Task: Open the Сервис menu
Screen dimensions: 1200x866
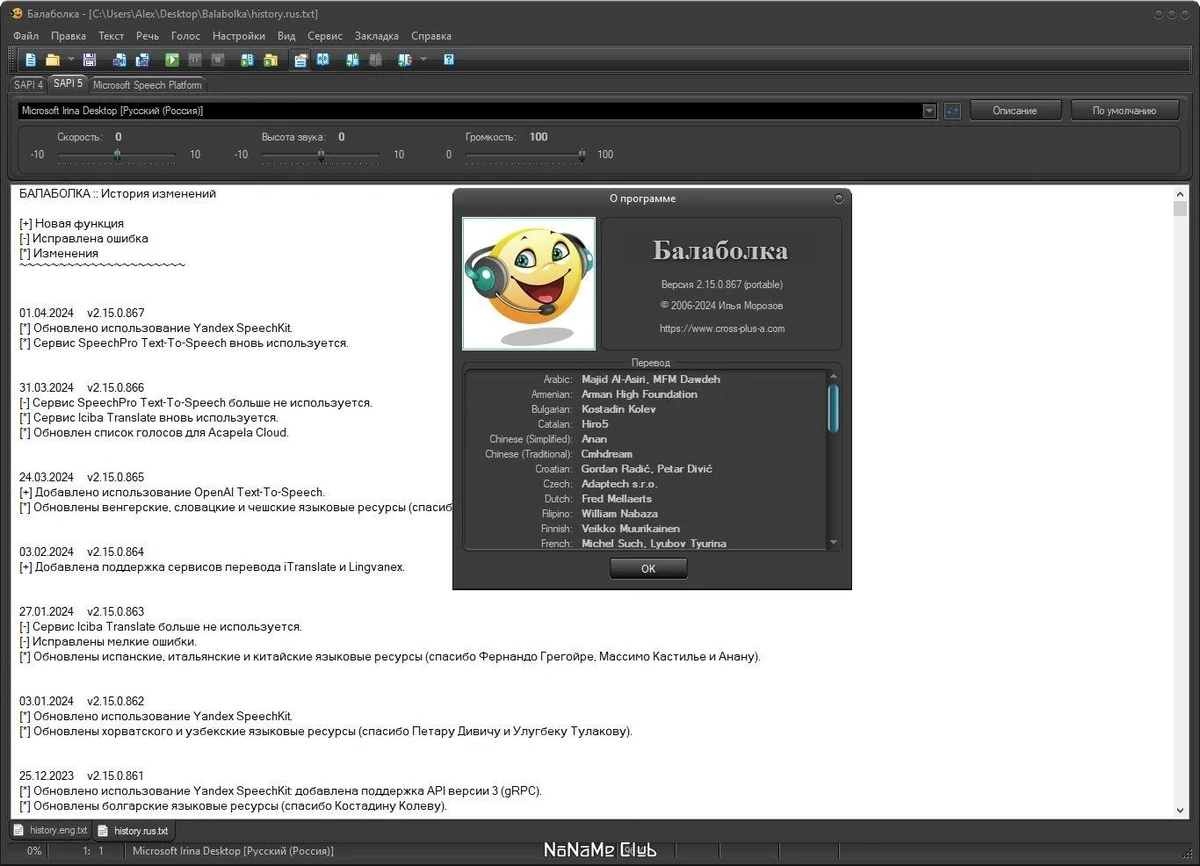Action: click(325, 36)
